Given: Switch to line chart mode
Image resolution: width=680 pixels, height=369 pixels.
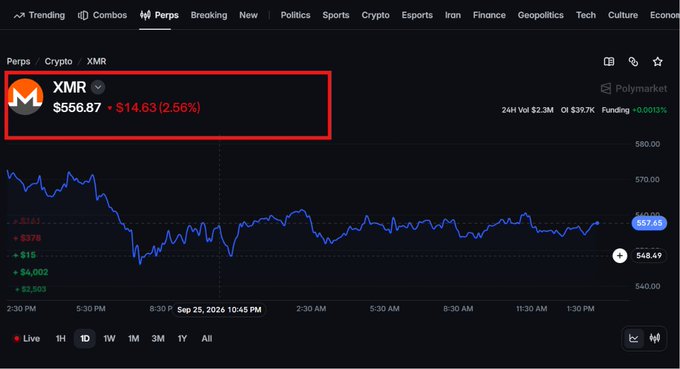Looking at the screenshot, I should click(634, 338).
